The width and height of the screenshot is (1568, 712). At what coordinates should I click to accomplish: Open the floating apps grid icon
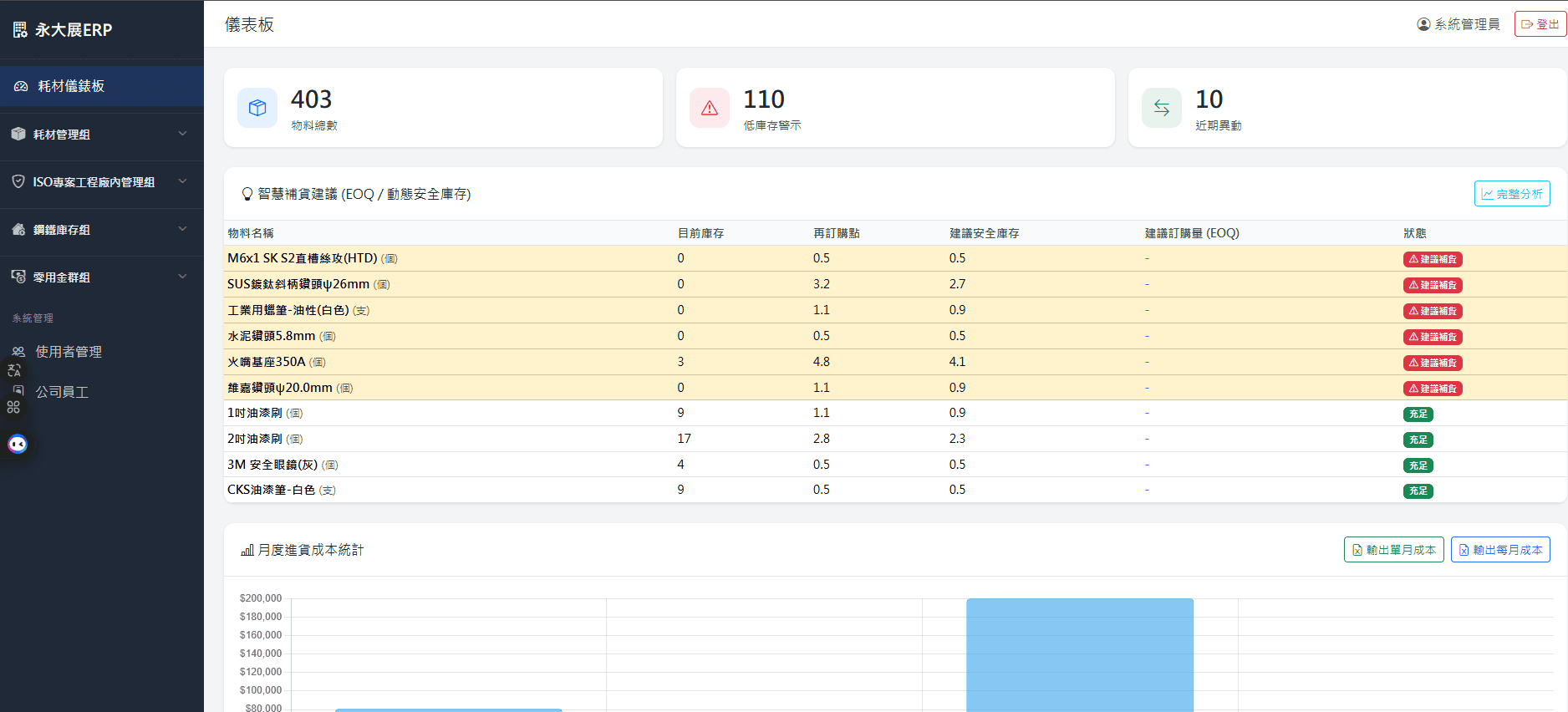click(13, 407)
